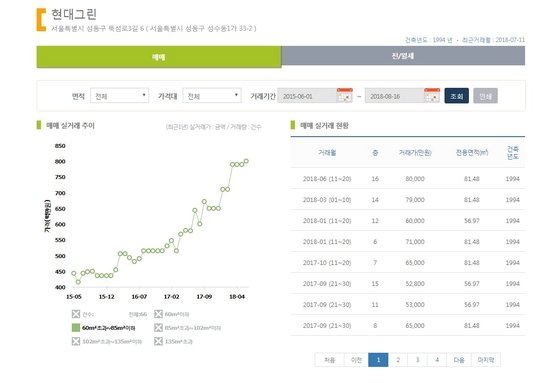The height and width of the screenshot is (383, 550).
Task: Click the last chart data point near 800
Action: [246, 161]
